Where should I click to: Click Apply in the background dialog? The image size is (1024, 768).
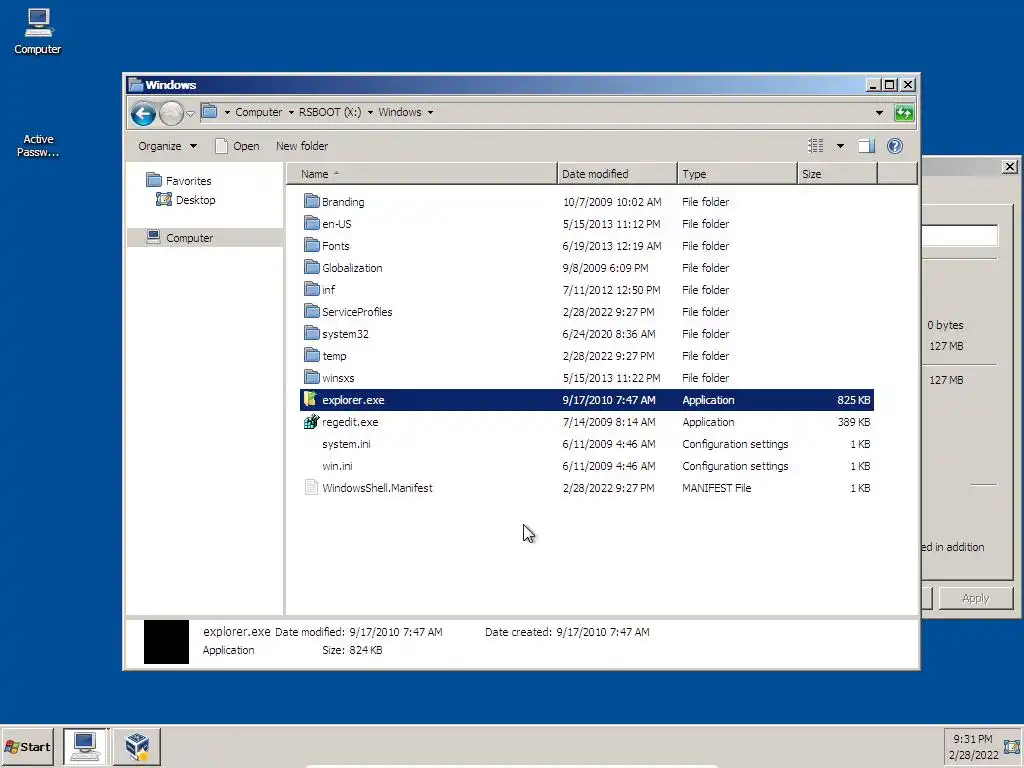976,598
